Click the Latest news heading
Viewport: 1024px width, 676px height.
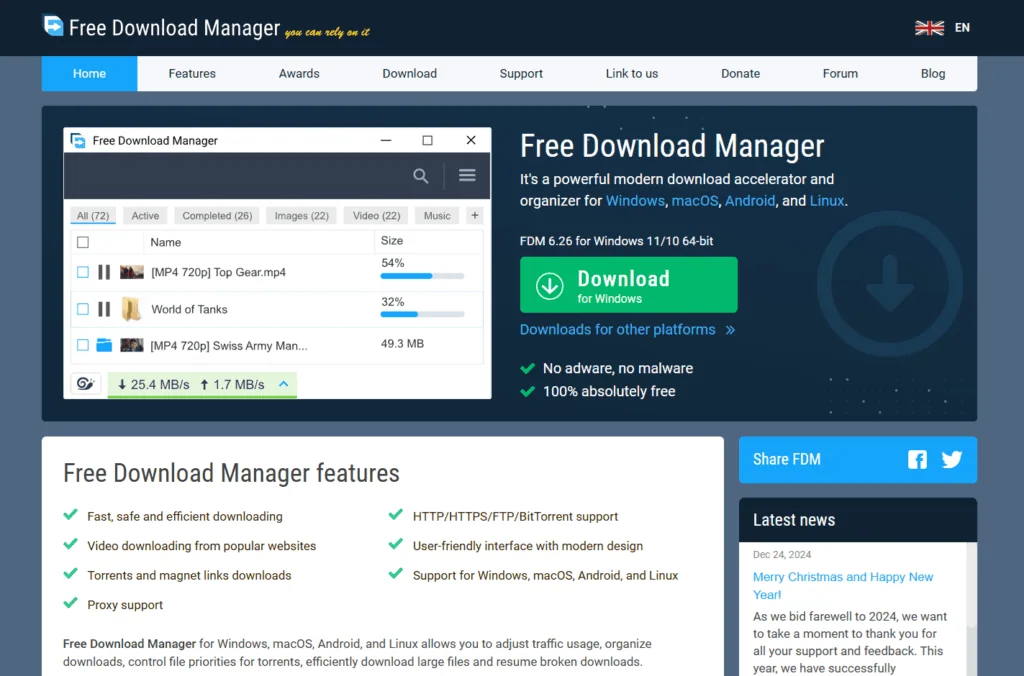[x=793, y=520]
